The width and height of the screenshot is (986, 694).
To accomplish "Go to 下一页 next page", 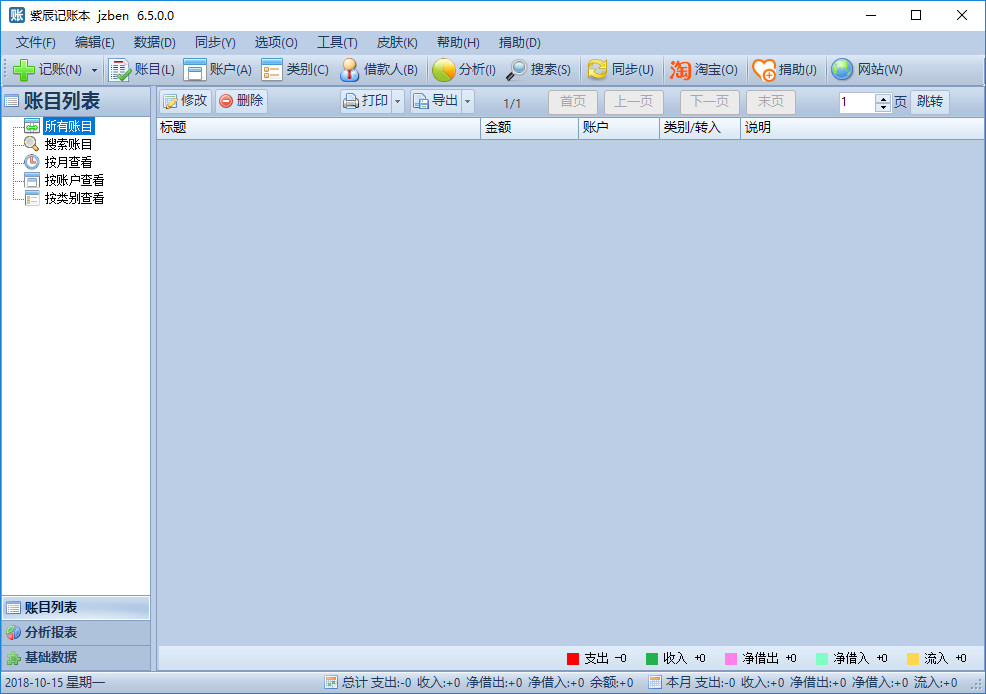I will 710,102.
